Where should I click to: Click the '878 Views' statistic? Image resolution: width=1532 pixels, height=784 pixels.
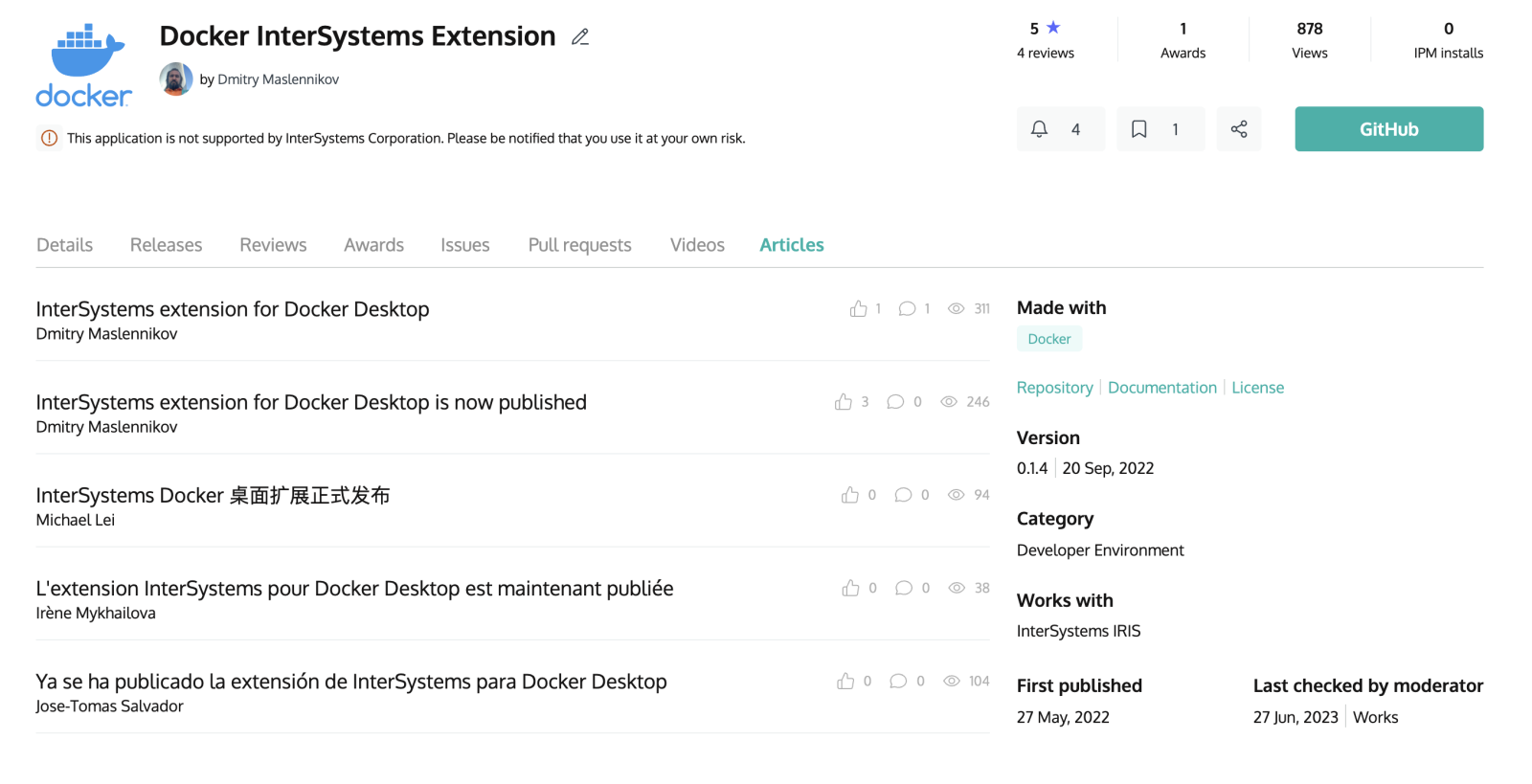point(1310,41)
